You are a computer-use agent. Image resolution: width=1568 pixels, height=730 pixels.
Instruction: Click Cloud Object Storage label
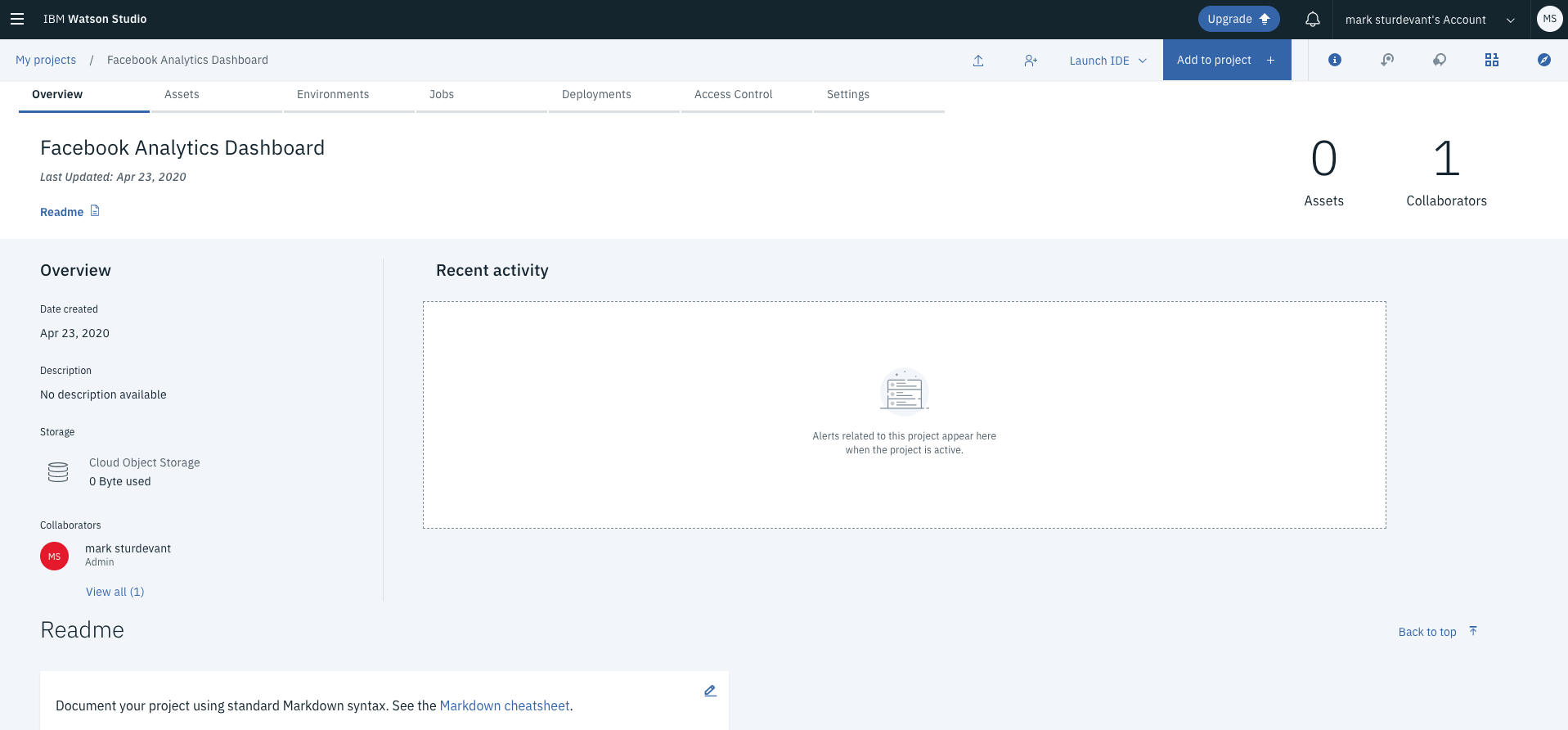145,462
